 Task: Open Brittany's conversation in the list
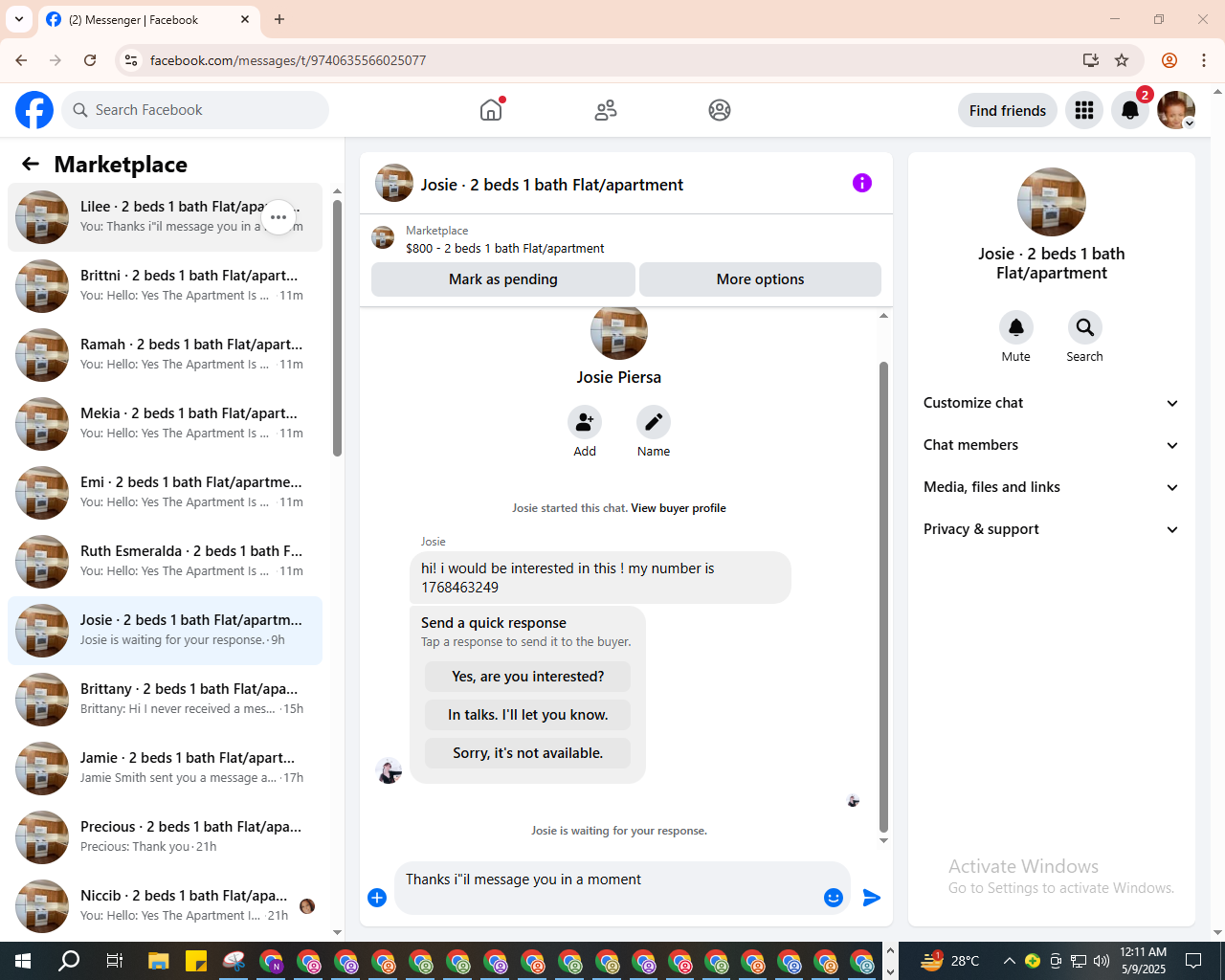coord(165,700)
